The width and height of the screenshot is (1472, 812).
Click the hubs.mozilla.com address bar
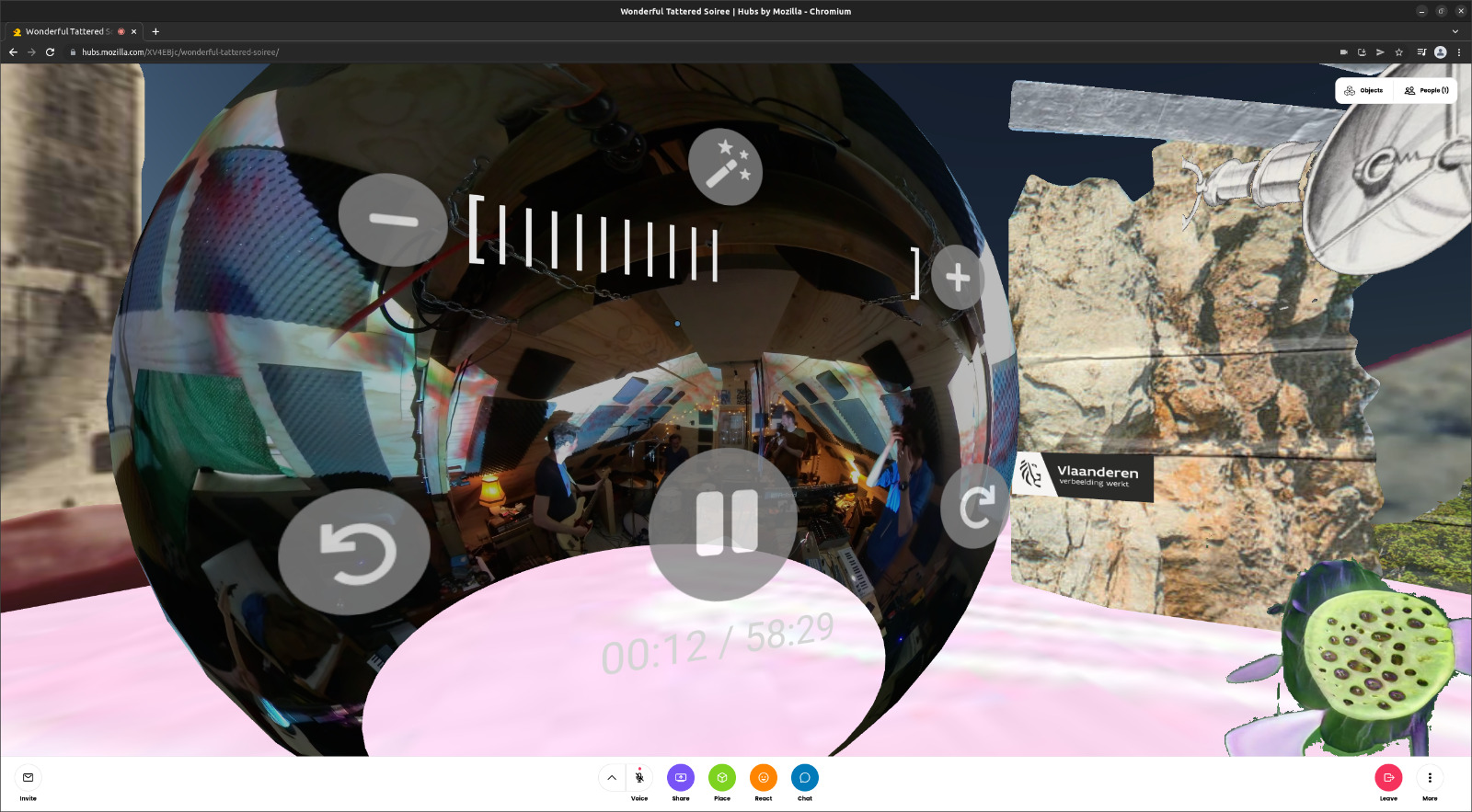point(699,52)
